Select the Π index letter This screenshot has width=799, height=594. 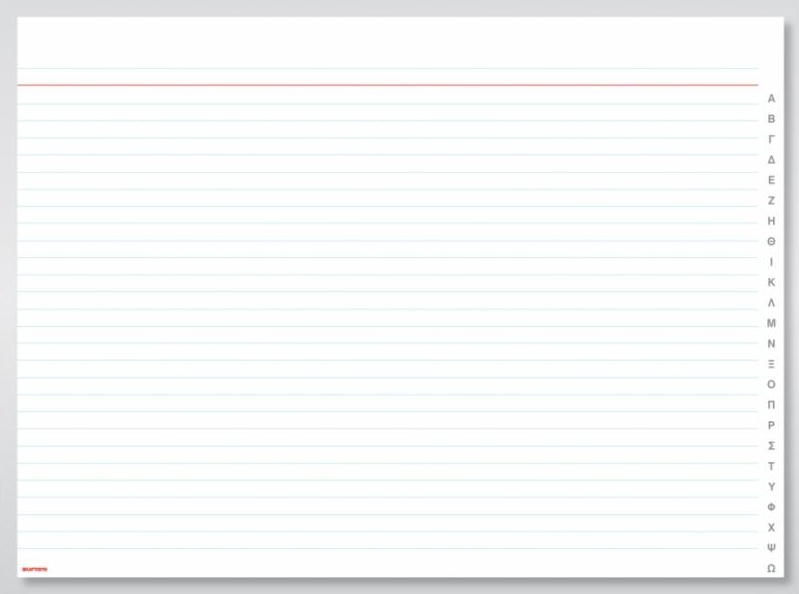771,405
